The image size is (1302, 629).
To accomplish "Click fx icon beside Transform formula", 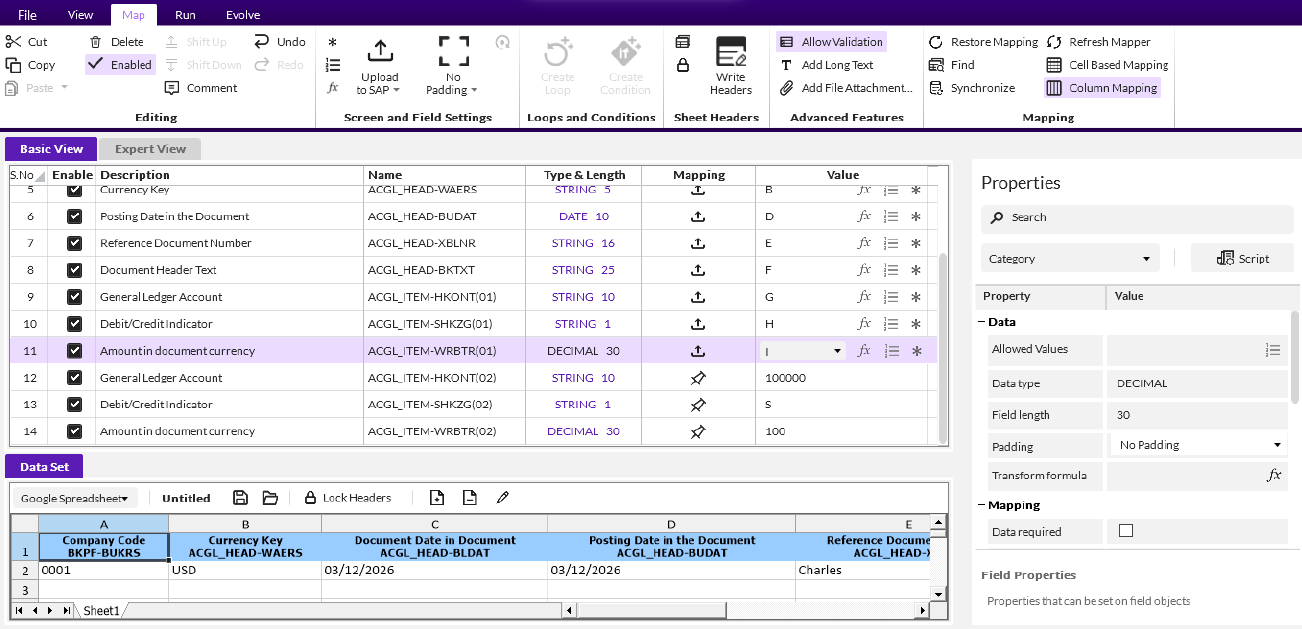I will pos(1274,476).
